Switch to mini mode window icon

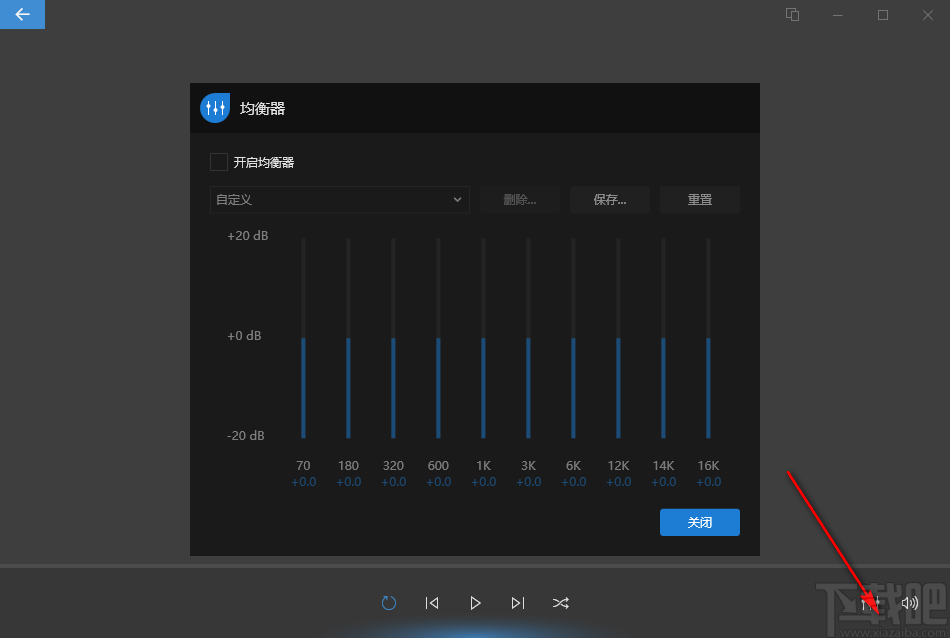tap(792, 15)
